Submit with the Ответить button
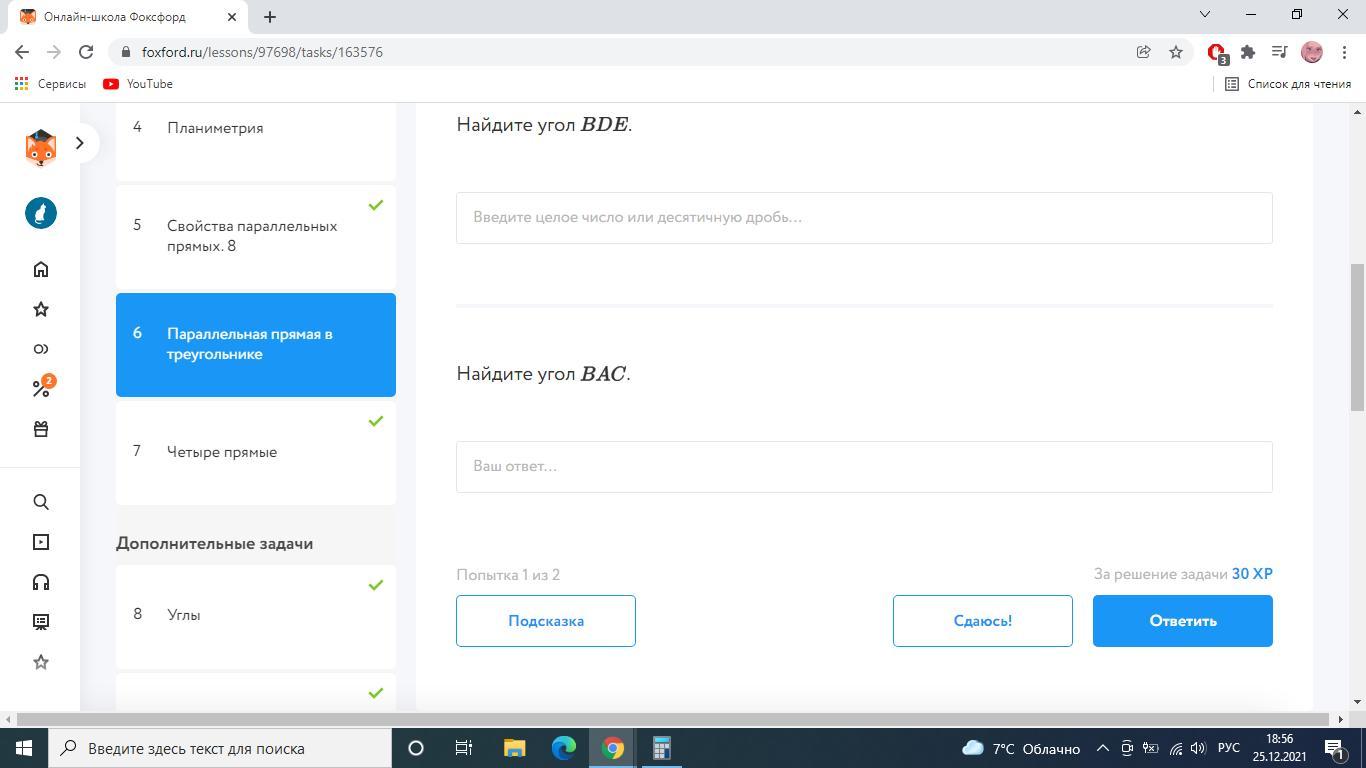Viewport: 1366px width, 768px height. tap(1183, 621)
